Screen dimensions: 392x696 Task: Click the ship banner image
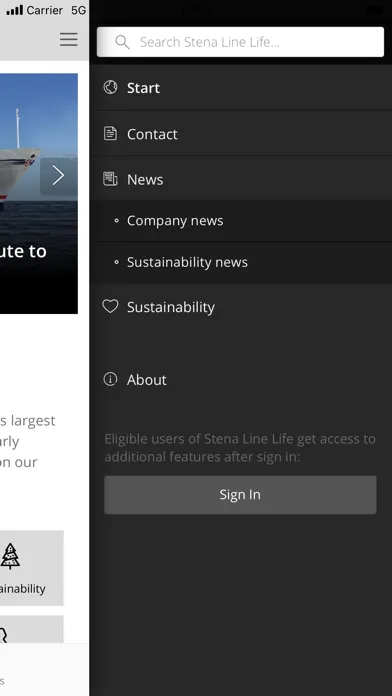coord(39,194)
